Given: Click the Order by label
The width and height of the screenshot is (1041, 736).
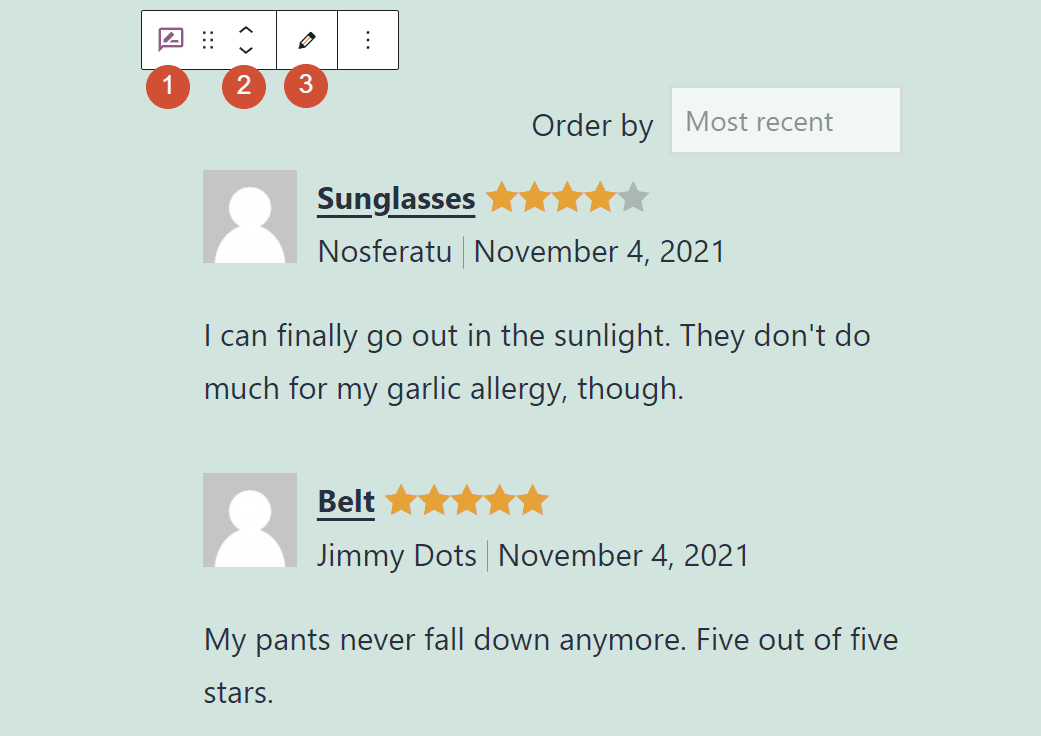Looking at the screenshot, I should 592,125.
